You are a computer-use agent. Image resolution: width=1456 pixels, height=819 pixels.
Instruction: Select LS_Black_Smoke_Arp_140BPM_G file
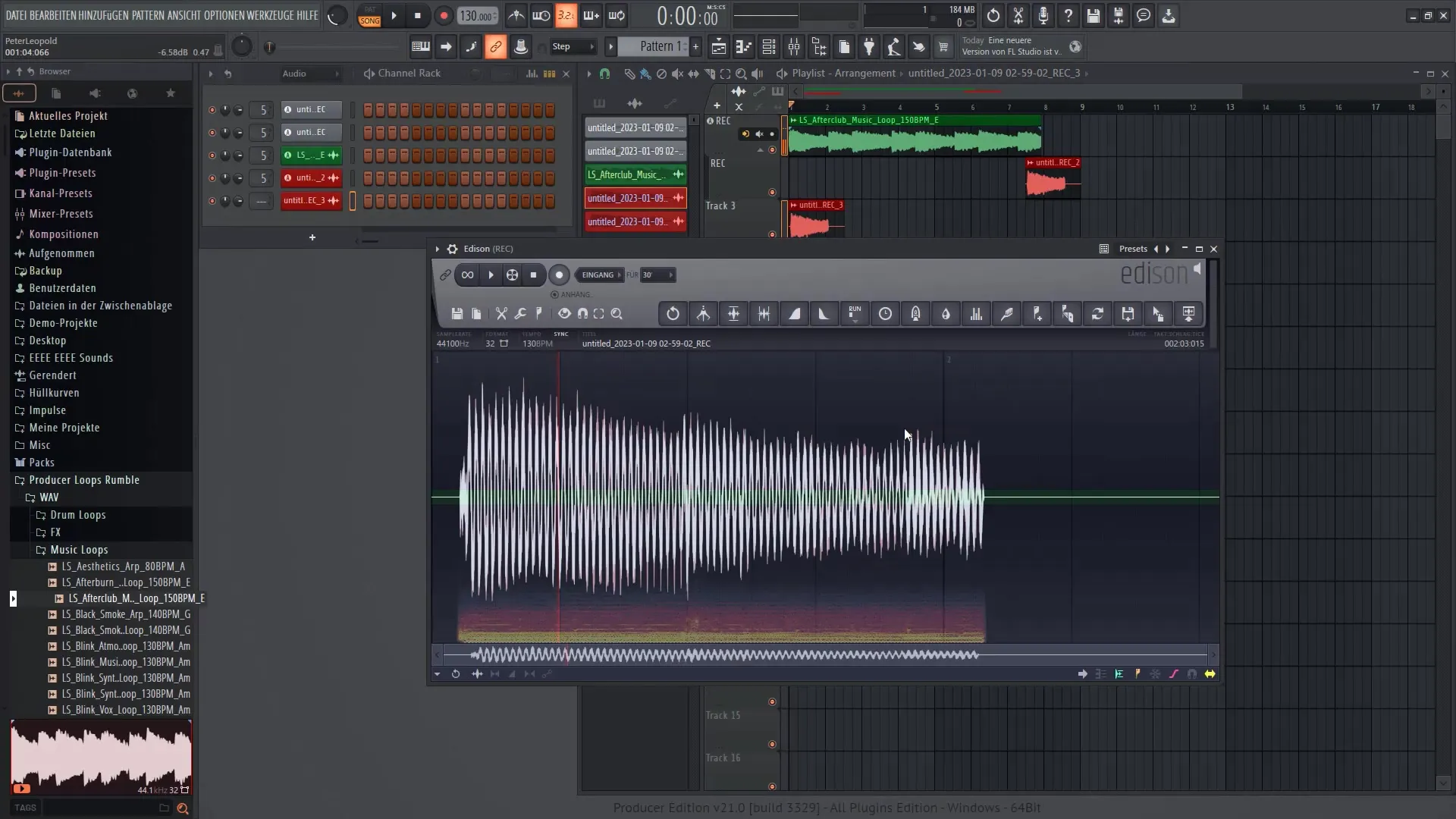(120, 614)
